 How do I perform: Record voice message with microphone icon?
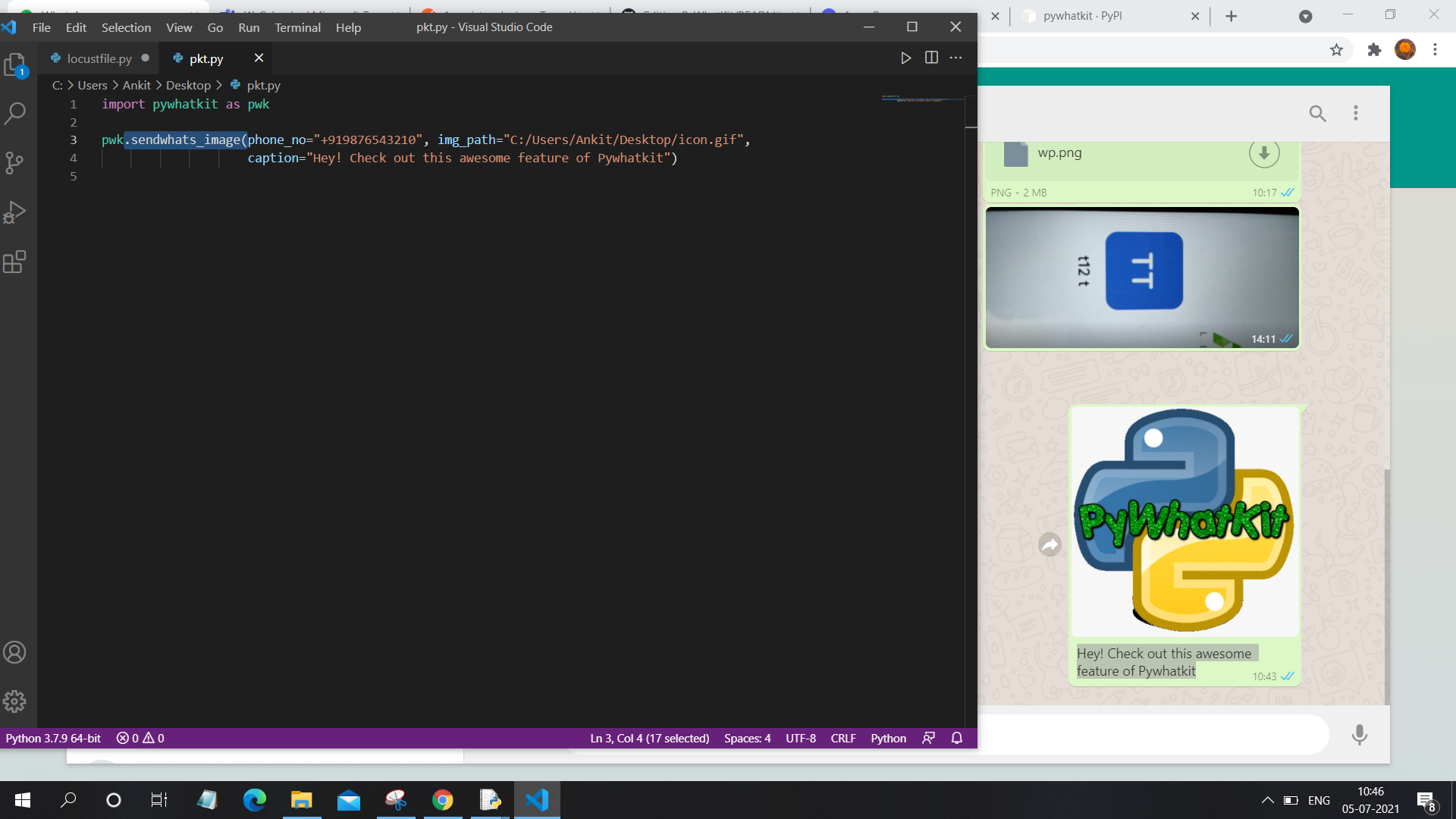(x=1360, y=734)
